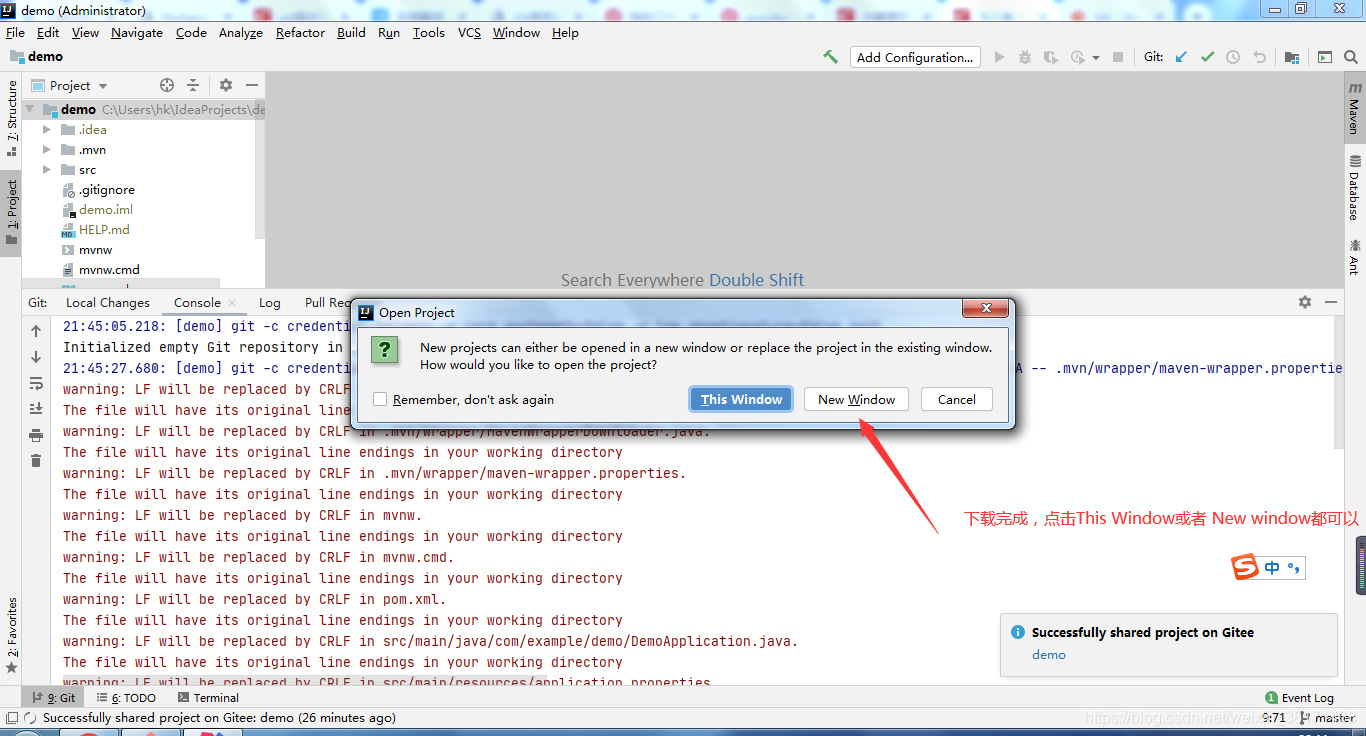
Task: Open the File menu
Action: (x=15, y=32)
